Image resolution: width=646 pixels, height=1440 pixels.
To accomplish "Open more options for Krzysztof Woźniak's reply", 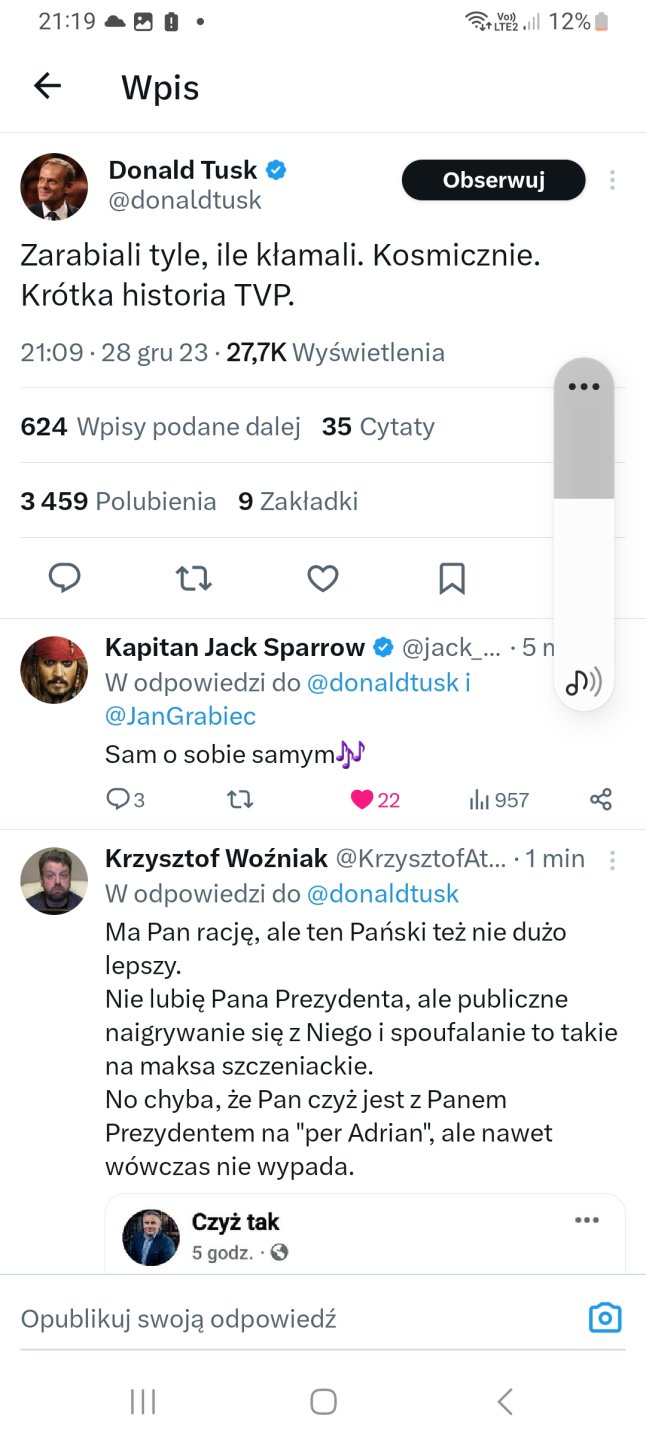I will point(612,860).
